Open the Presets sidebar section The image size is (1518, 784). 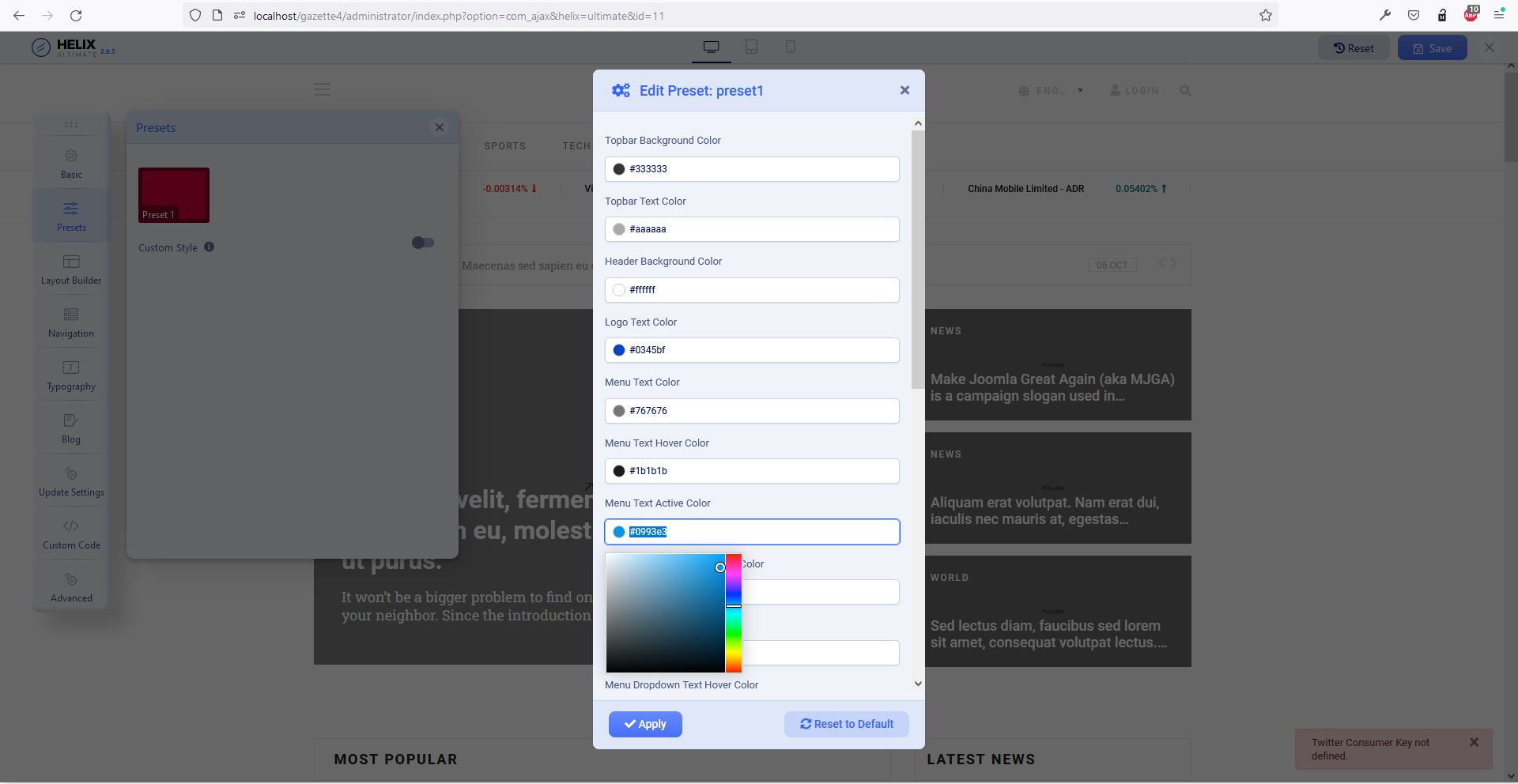point(71,217)
